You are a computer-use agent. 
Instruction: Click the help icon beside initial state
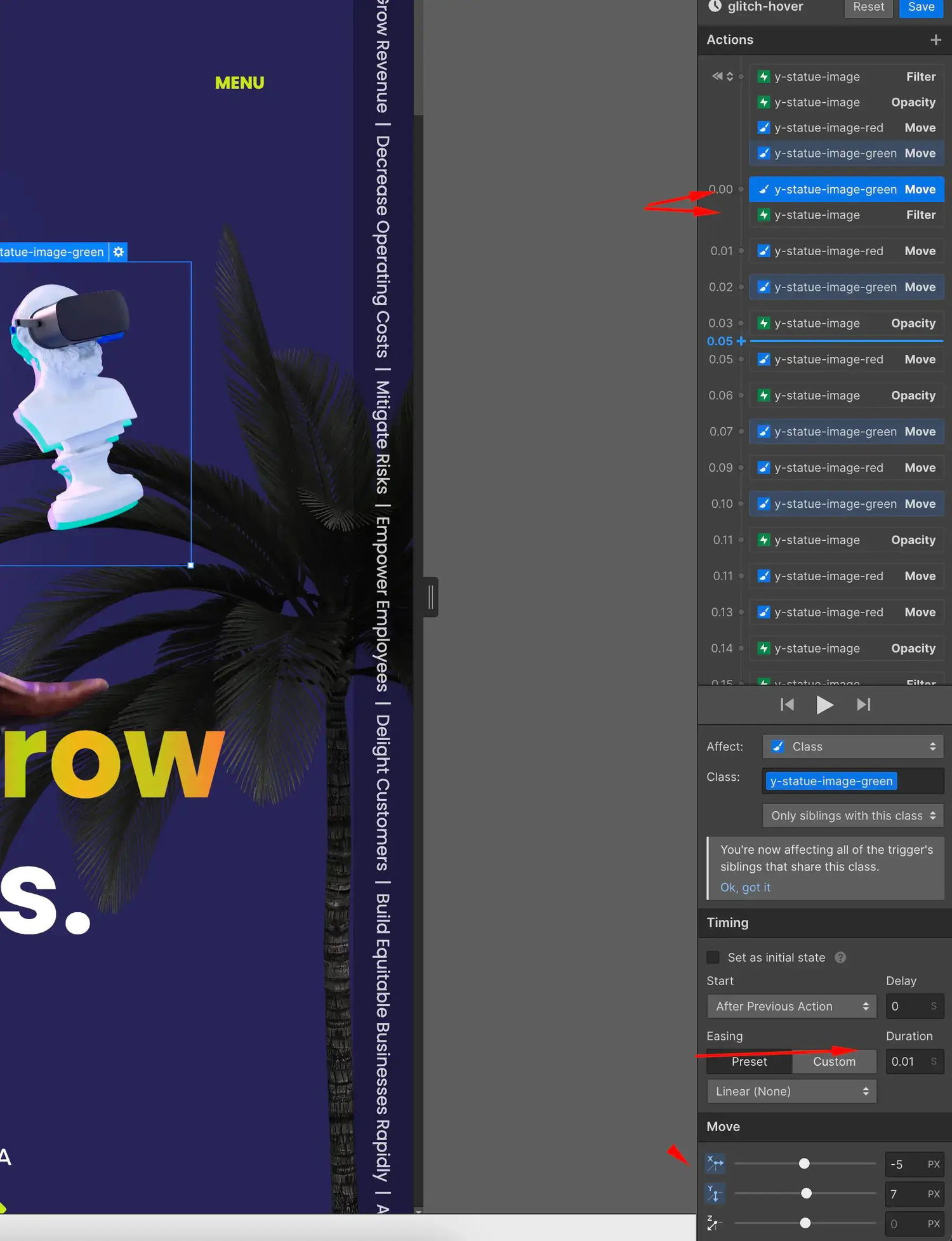840,957
